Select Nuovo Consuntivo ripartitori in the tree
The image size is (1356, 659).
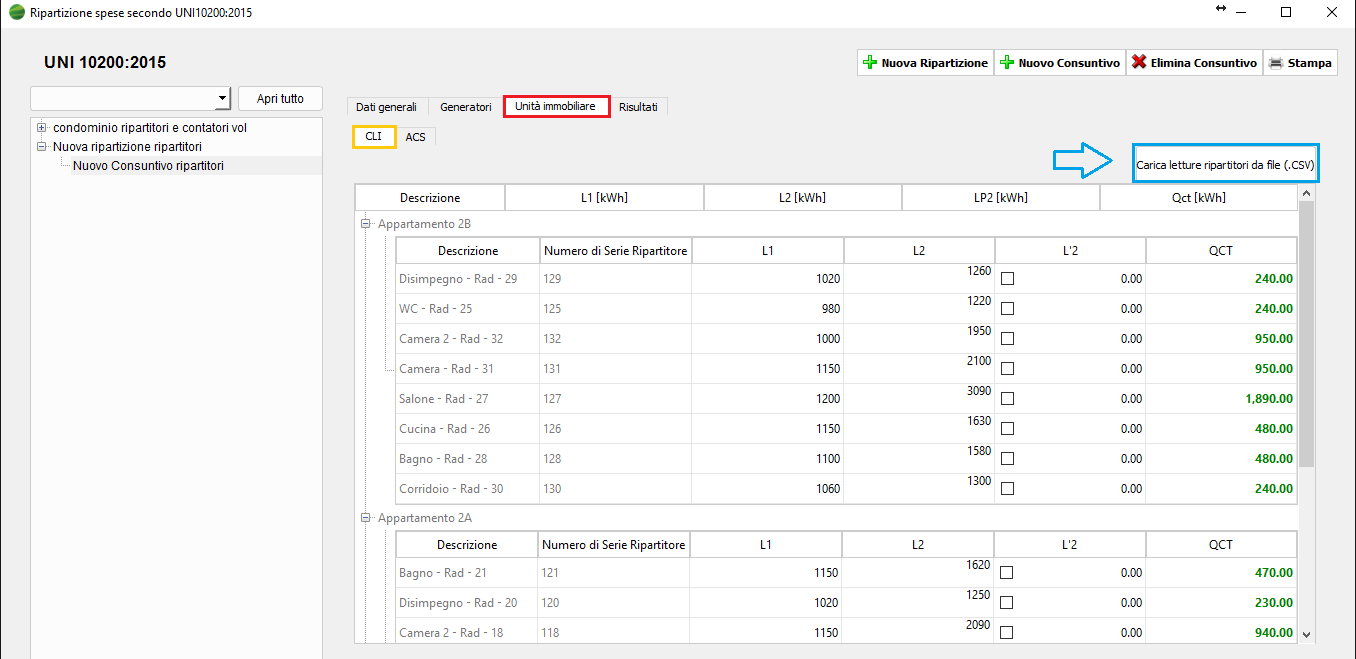click(148, 166)
